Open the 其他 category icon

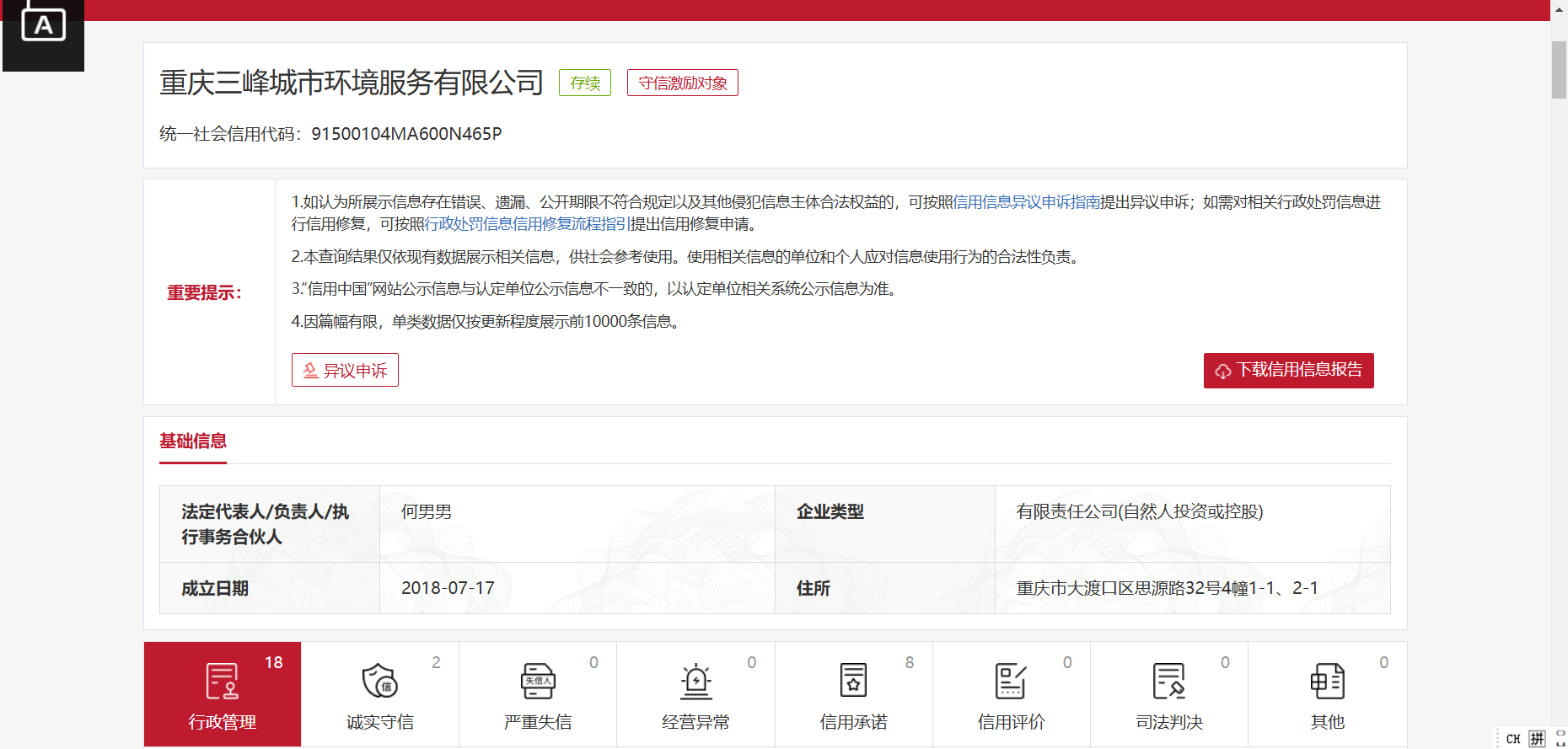(x=1327, y=682)
